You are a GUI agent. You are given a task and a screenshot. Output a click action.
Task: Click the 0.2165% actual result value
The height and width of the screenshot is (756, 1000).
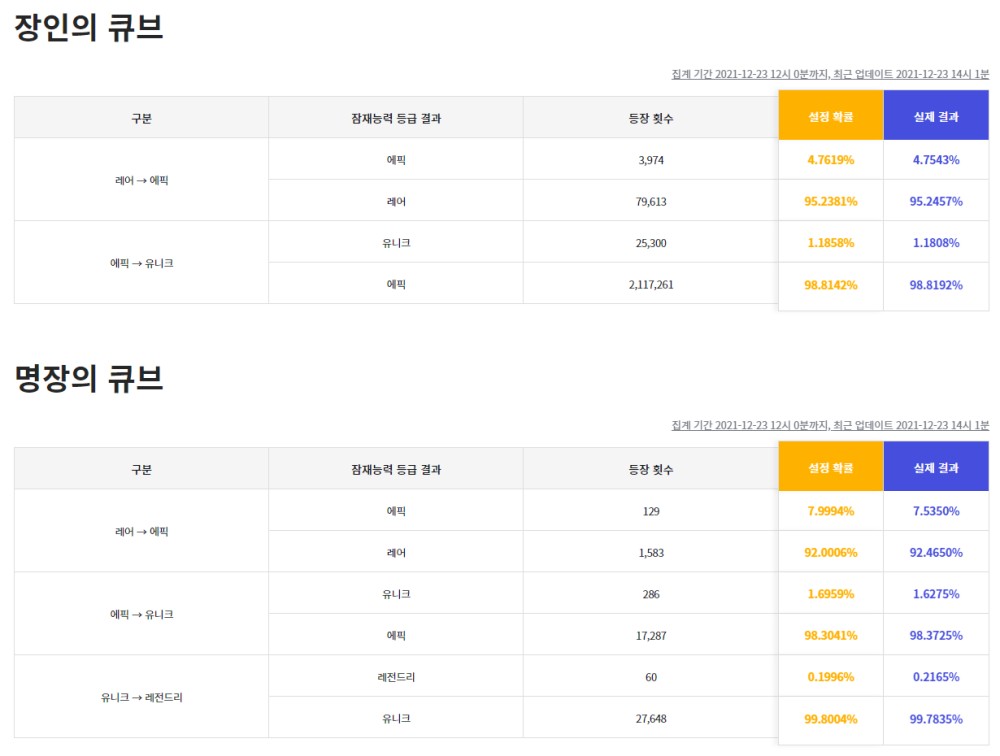click(x=936, y=677)
